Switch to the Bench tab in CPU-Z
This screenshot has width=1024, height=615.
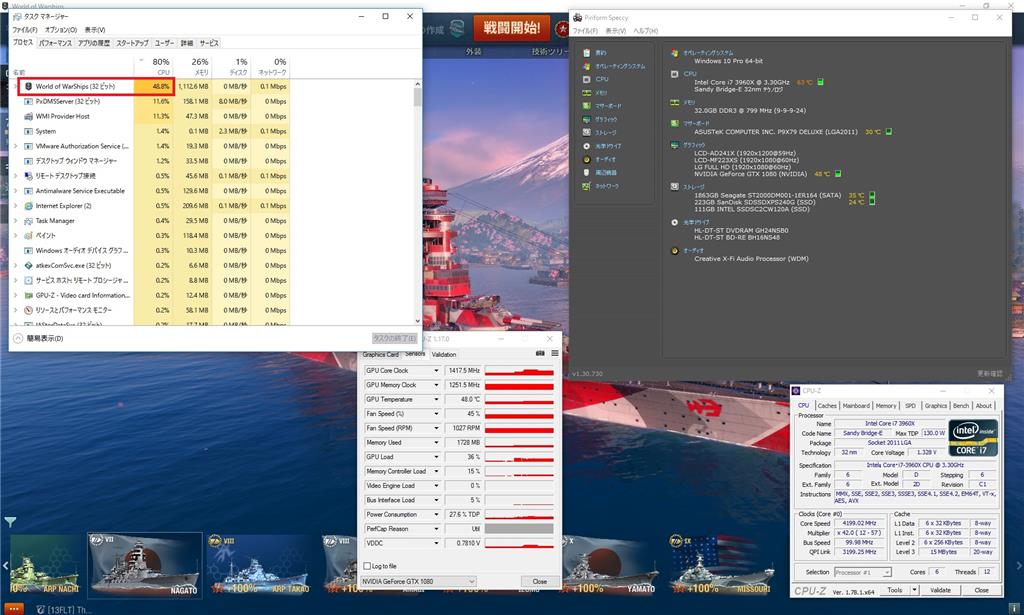[x=961, y=405]
